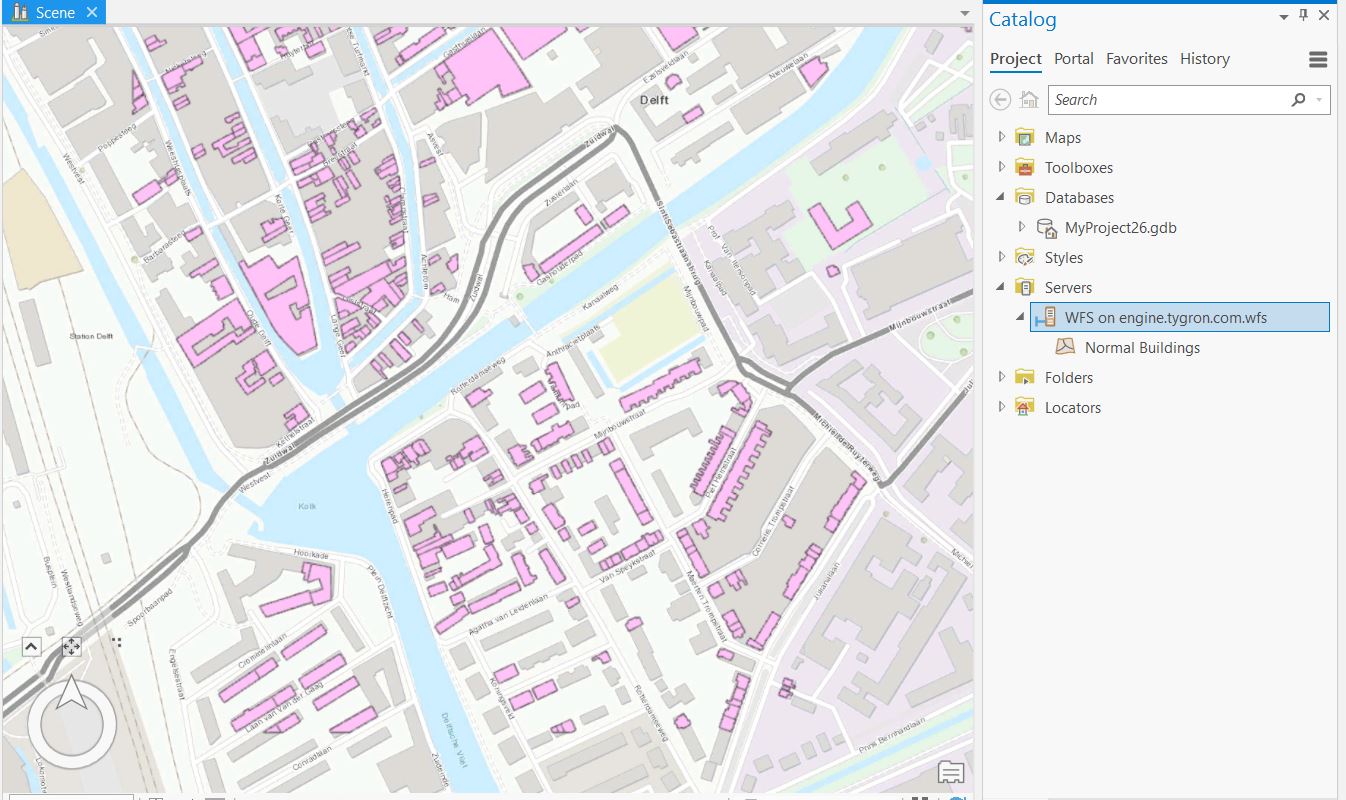
Task: Click the map attribution icon in the scene
Action: (950, 772)
